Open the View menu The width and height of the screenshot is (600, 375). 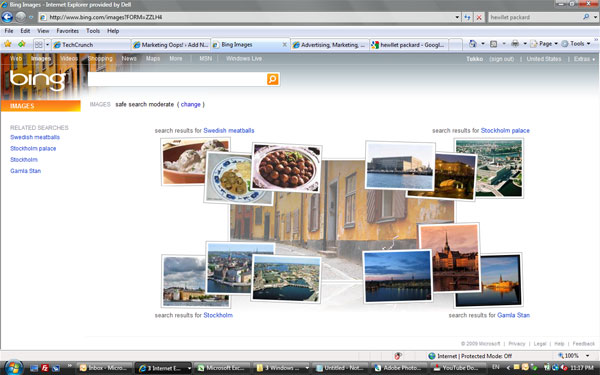[x=43, y=31]
